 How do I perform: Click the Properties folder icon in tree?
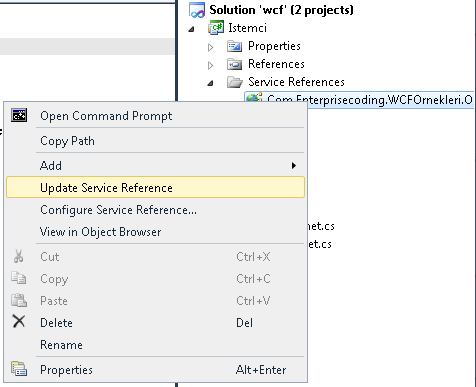tap(234, 46)
